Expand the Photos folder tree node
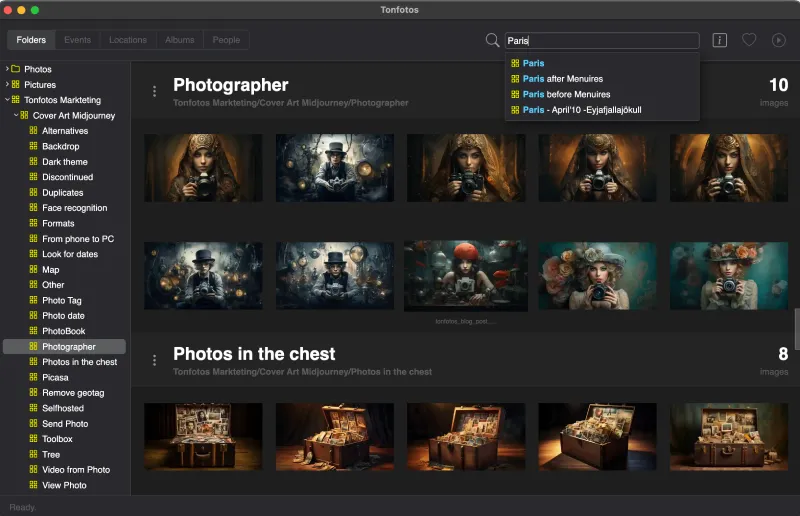Screen dimensions: 800x516 7,68
